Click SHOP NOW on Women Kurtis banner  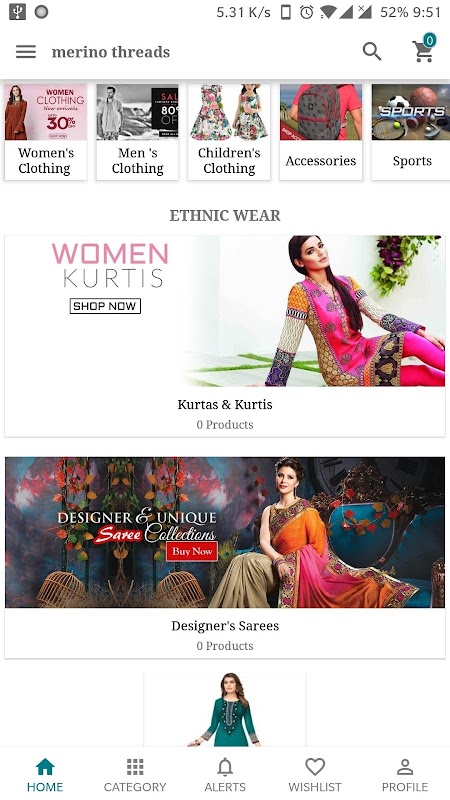pyautogui.click(x=105, y=306)
